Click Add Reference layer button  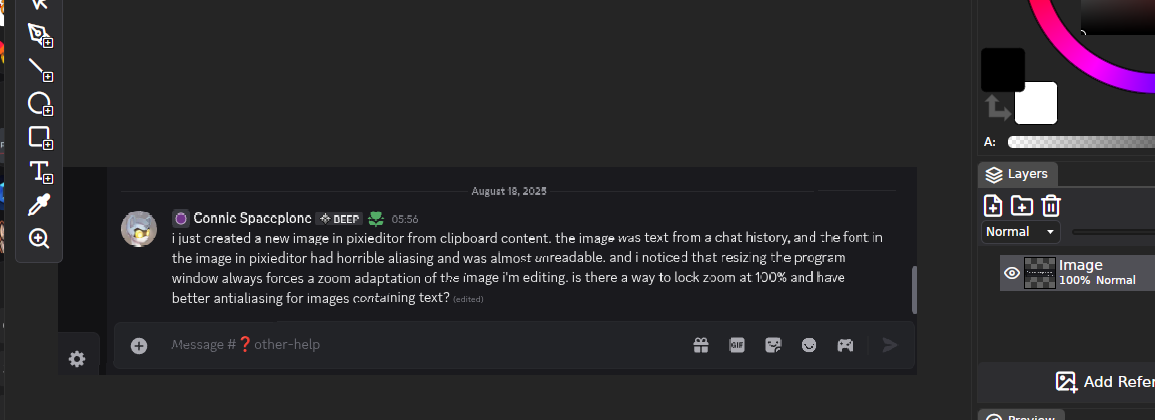[1105, 381]
